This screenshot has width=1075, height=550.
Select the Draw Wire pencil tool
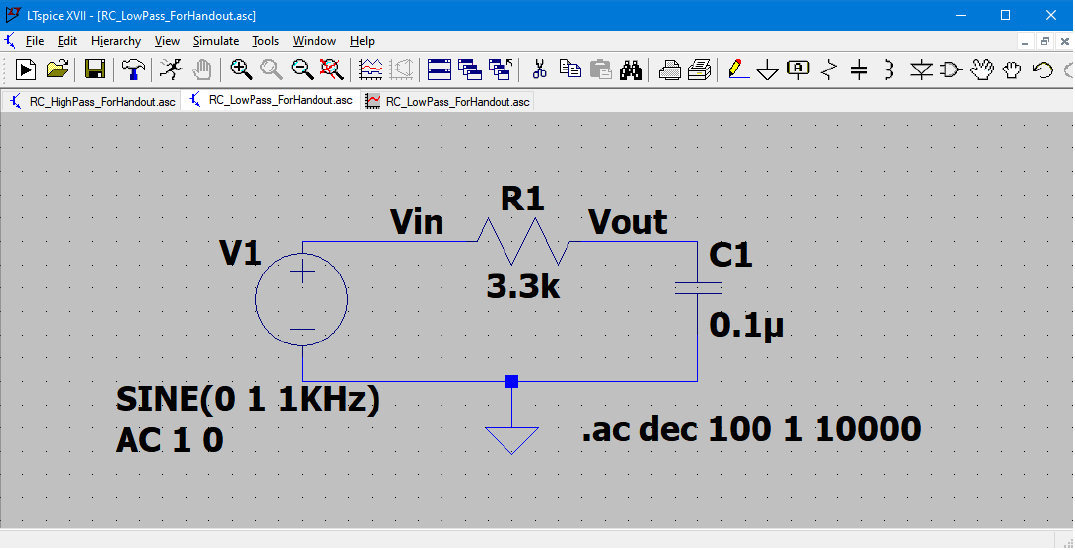click(737, 69)
